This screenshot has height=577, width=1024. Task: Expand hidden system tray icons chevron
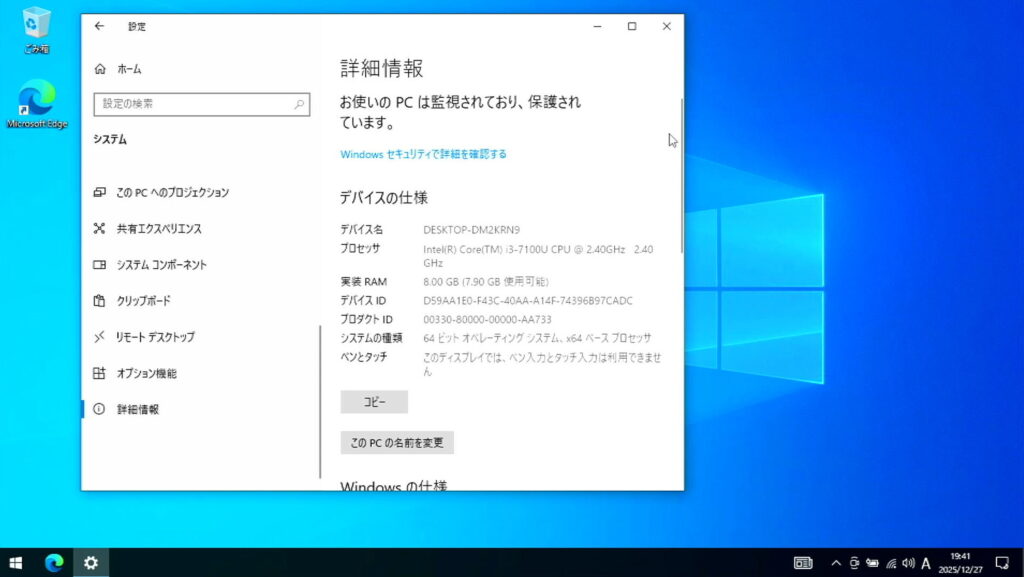[x=836, y=563]
